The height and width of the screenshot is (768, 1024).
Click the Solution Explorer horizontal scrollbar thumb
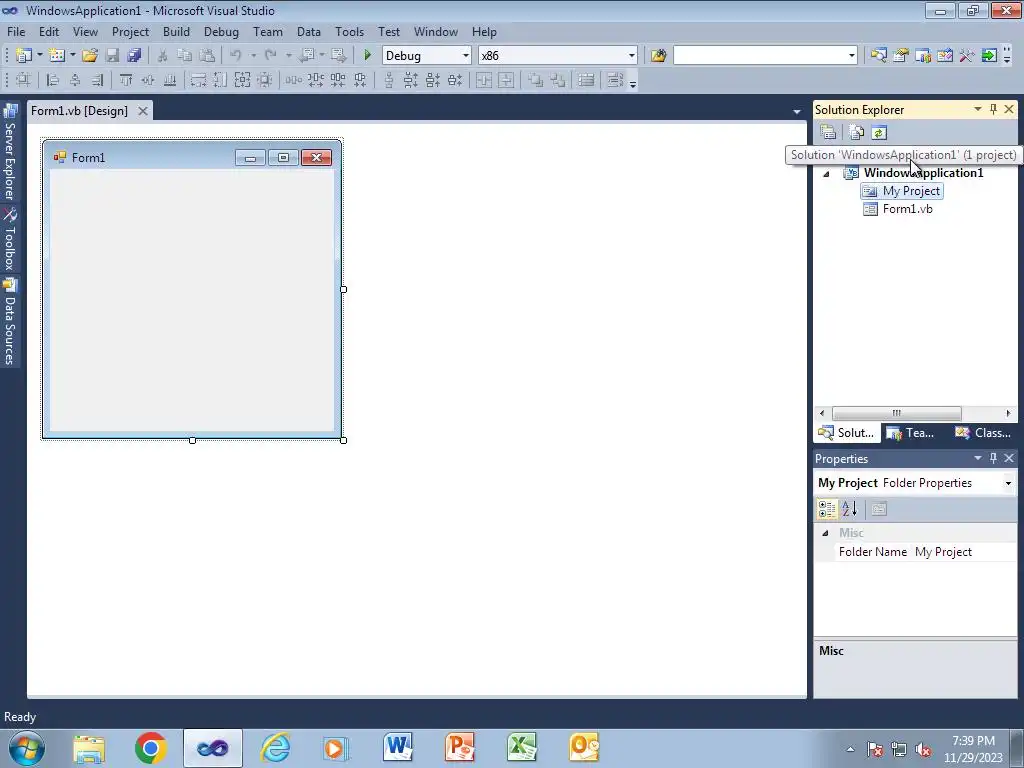pyautogui.click(x=897, y=413)
